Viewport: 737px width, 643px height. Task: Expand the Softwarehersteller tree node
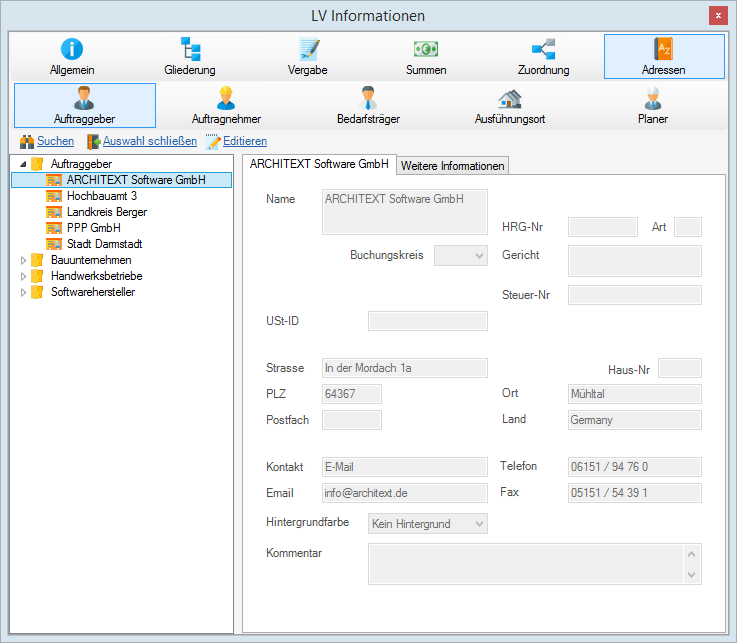click(x=23, y=292)
